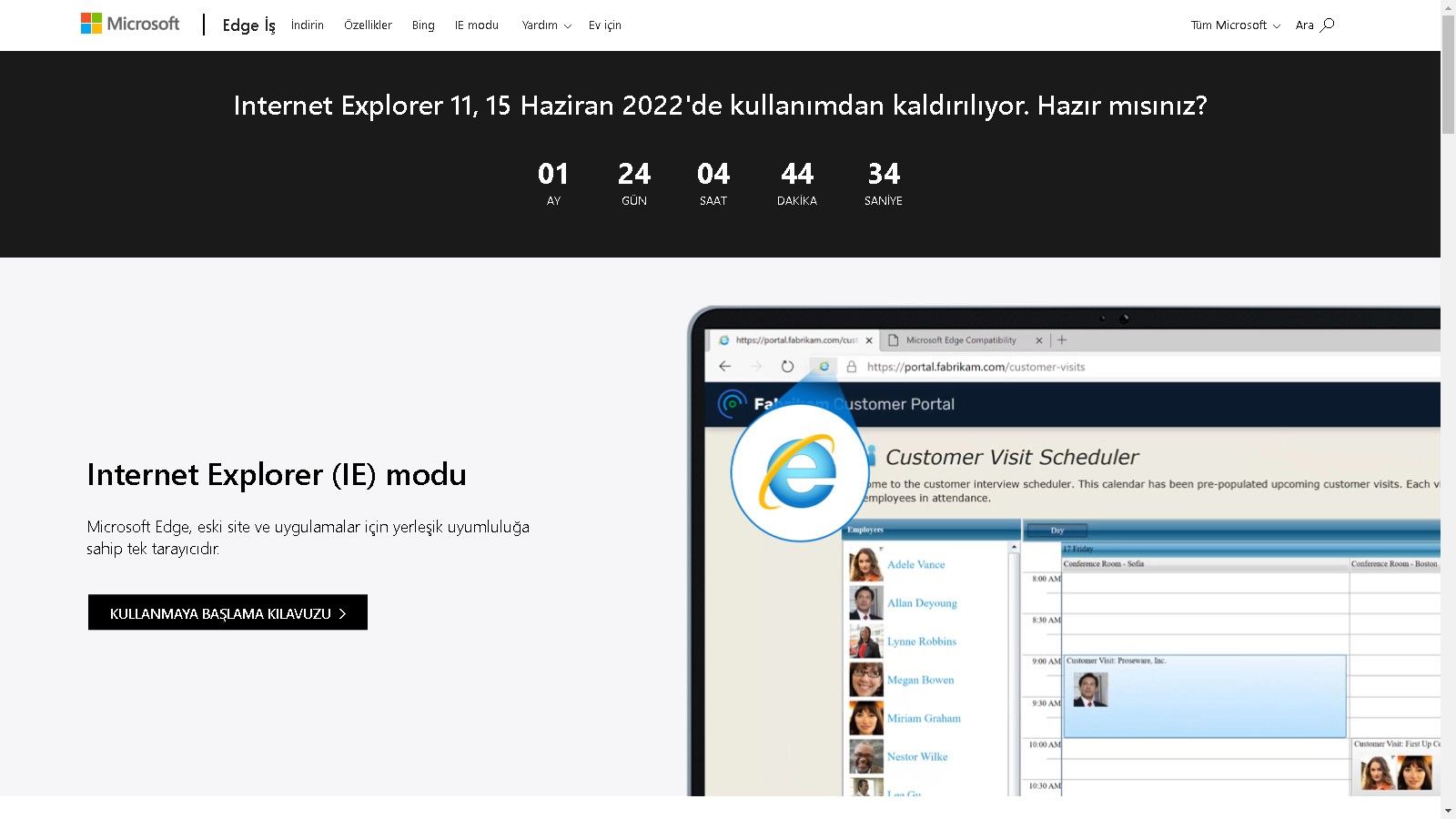Click the laptop browser address bar URL
This screenshot has height=819, width=1456.
pos(976,367)
